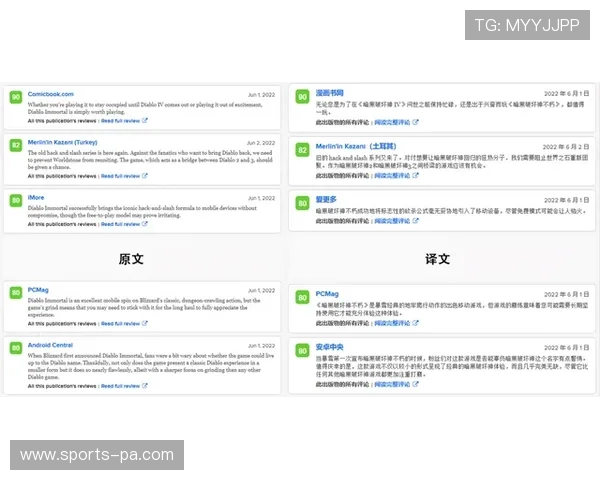The width and height of the screenshot is (600, 480).
Task: Click external link icon in 漫画书局 review
Action: pos(416,122)
